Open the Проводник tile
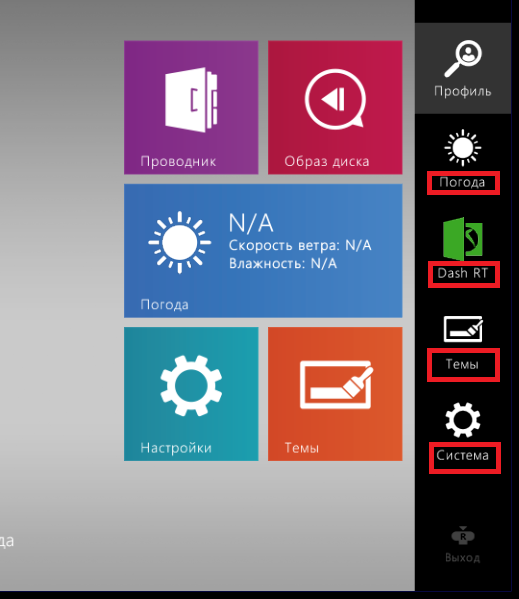This screenshot has width=519, height=599. tap(191, 107)
